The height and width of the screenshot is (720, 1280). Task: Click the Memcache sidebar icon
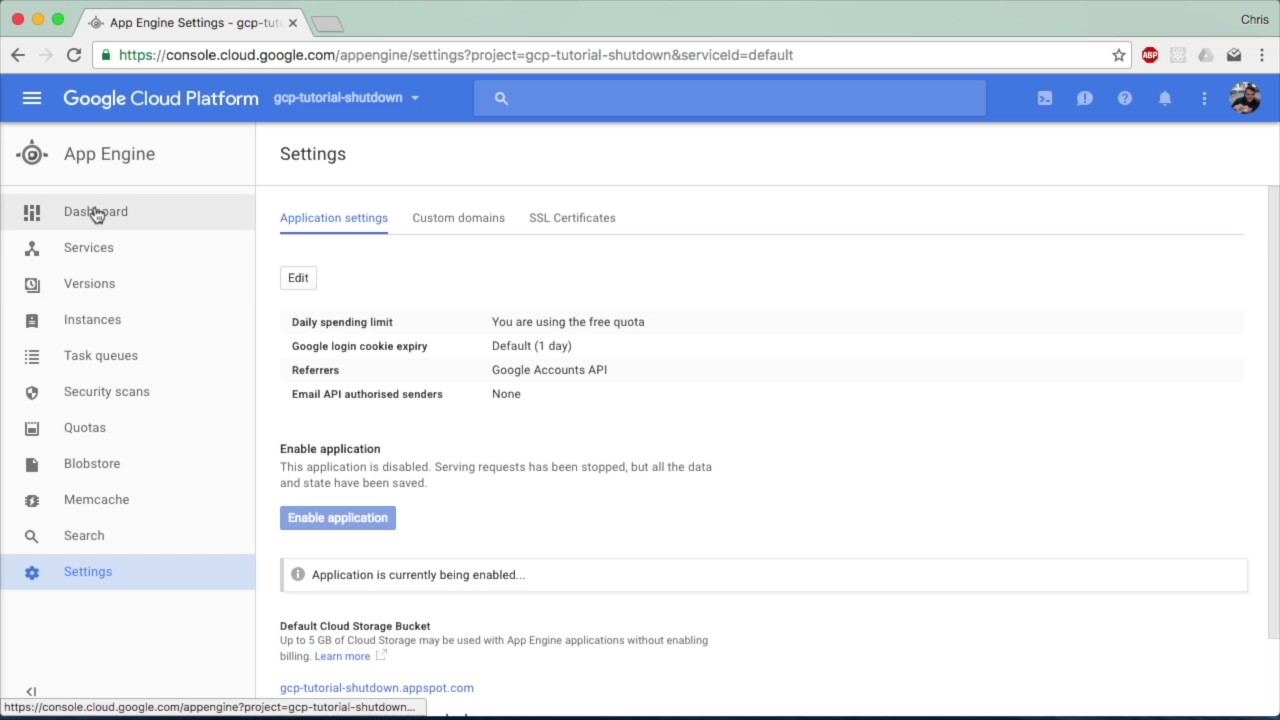[x=32, y=500]
